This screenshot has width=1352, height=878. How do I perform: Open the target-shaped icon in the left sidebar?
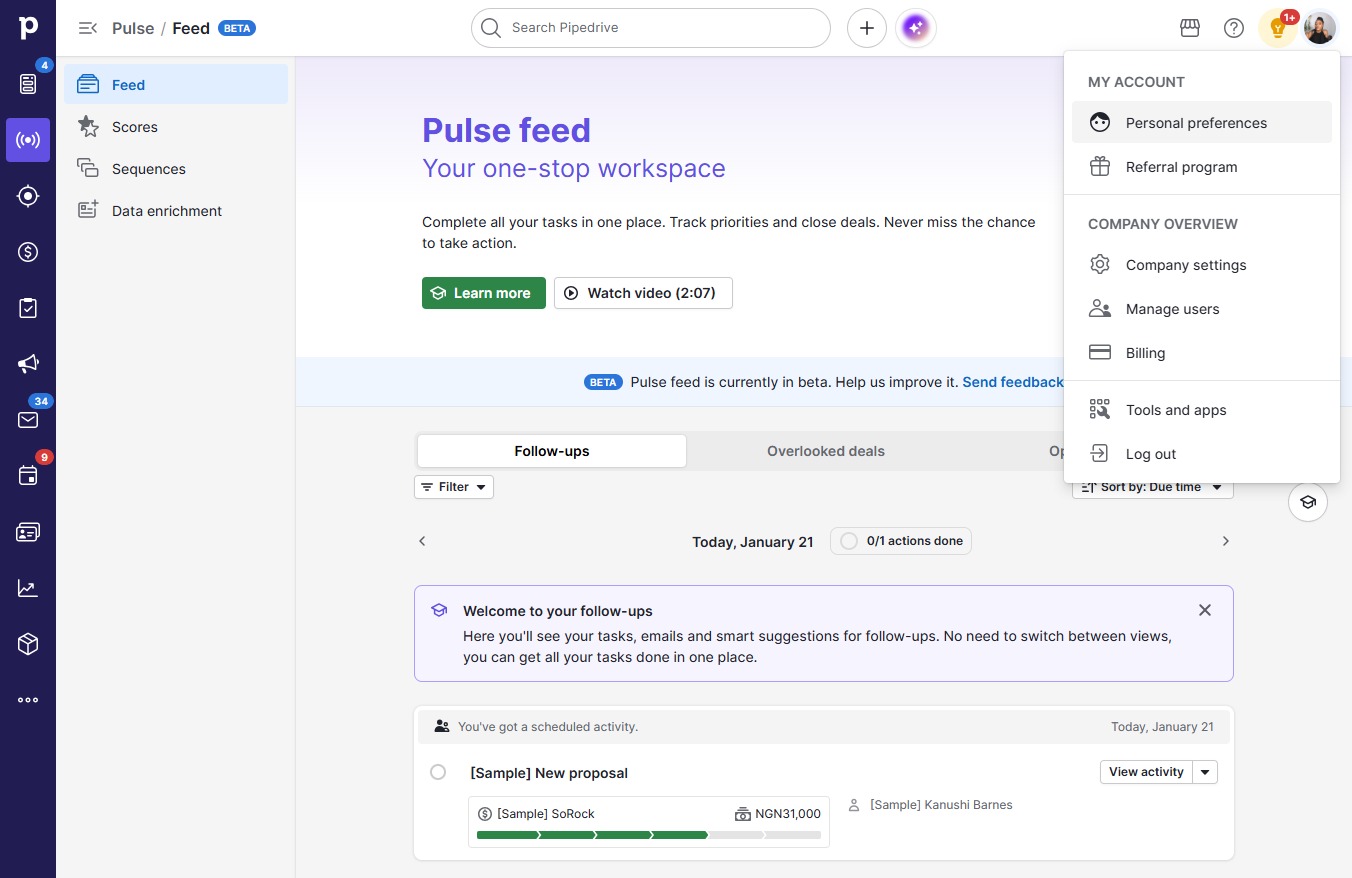(28, 196)
